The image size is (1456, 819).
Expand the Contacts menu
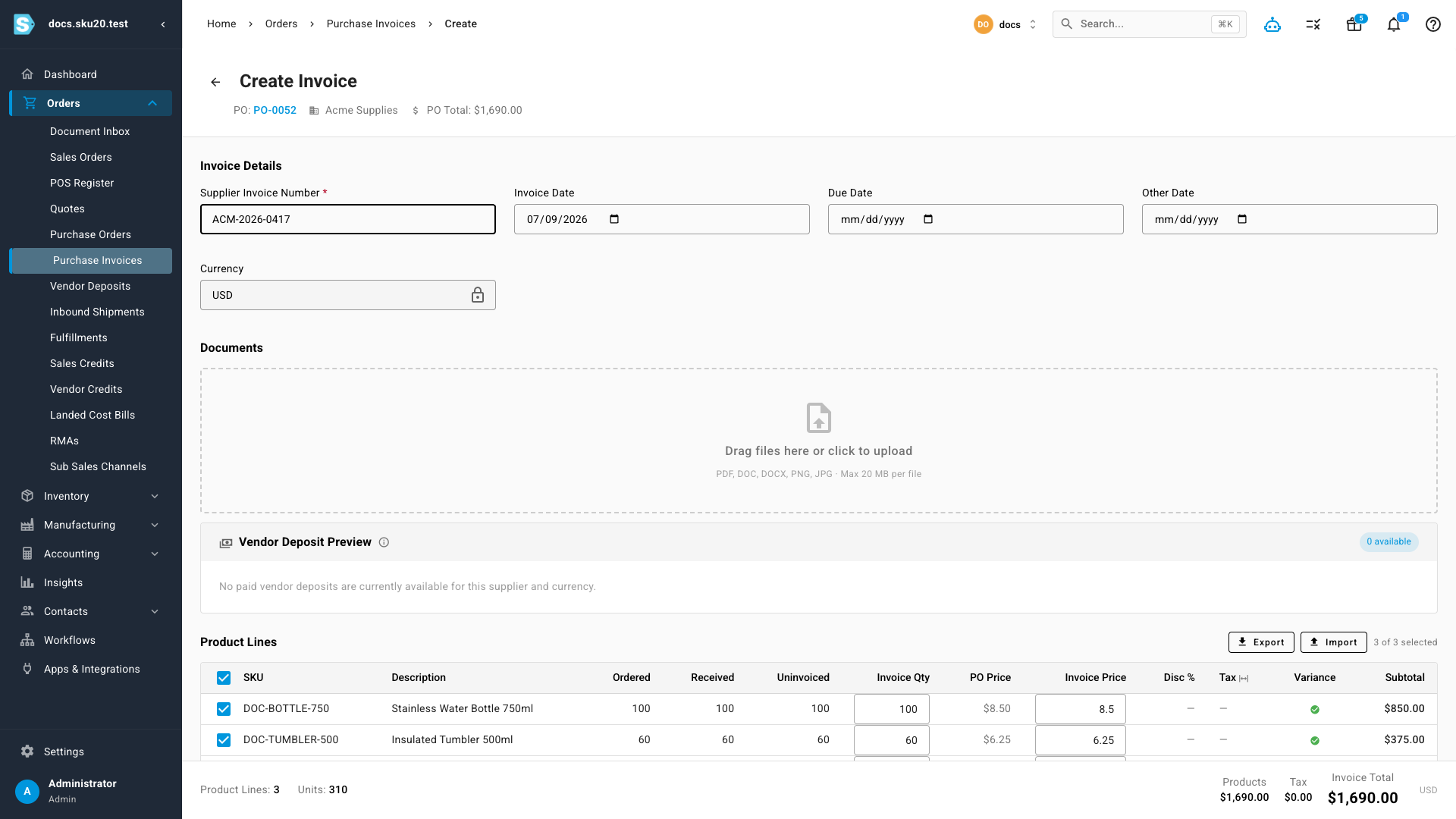(x=155, y=611)
